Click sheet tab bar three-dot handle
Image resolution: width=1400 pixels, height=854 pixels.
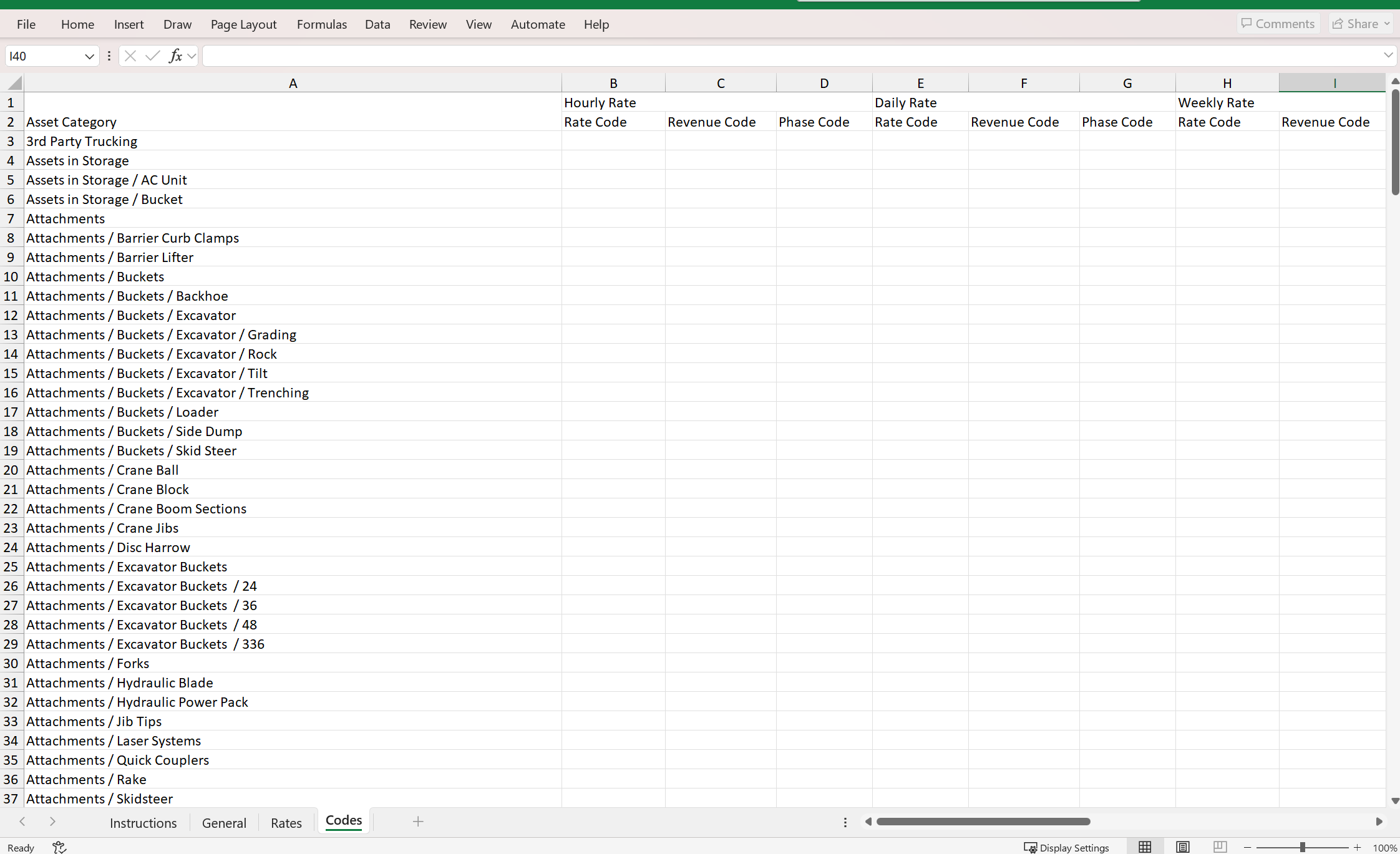tap(845, 822)
